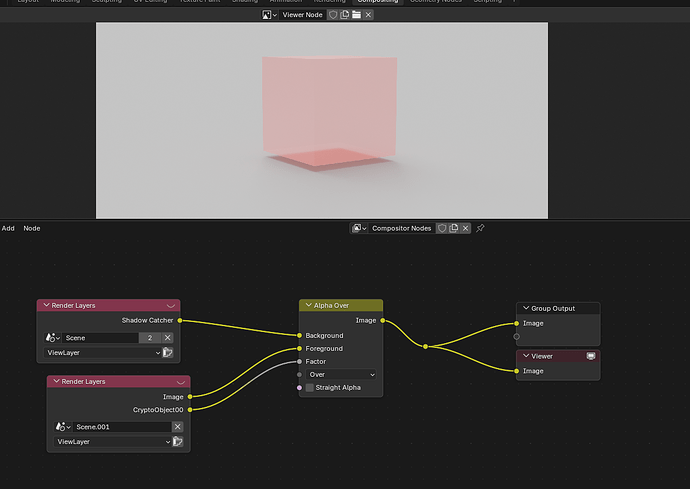This screenshot has height=489, width=690.
Task: Unlink the Viewer Node image
Action: (x=368, y=15)
